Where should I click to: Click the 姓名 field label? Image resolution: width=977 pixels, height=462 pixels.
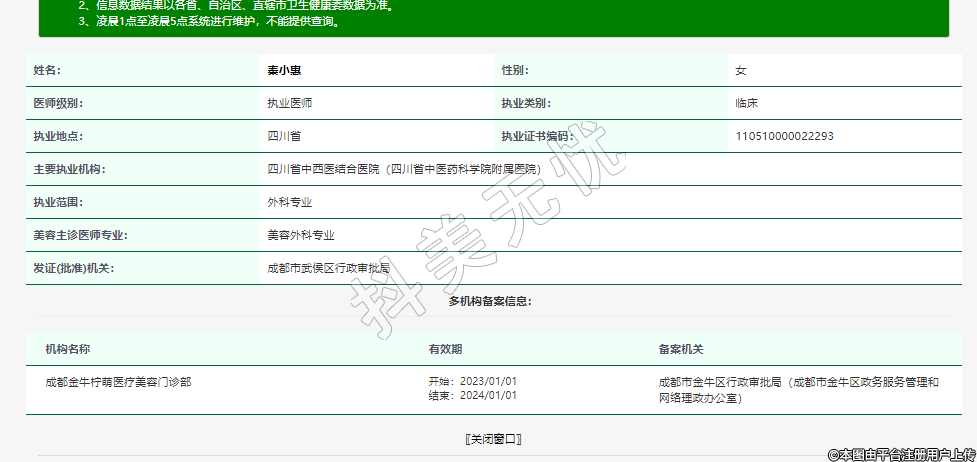(47, 71)
